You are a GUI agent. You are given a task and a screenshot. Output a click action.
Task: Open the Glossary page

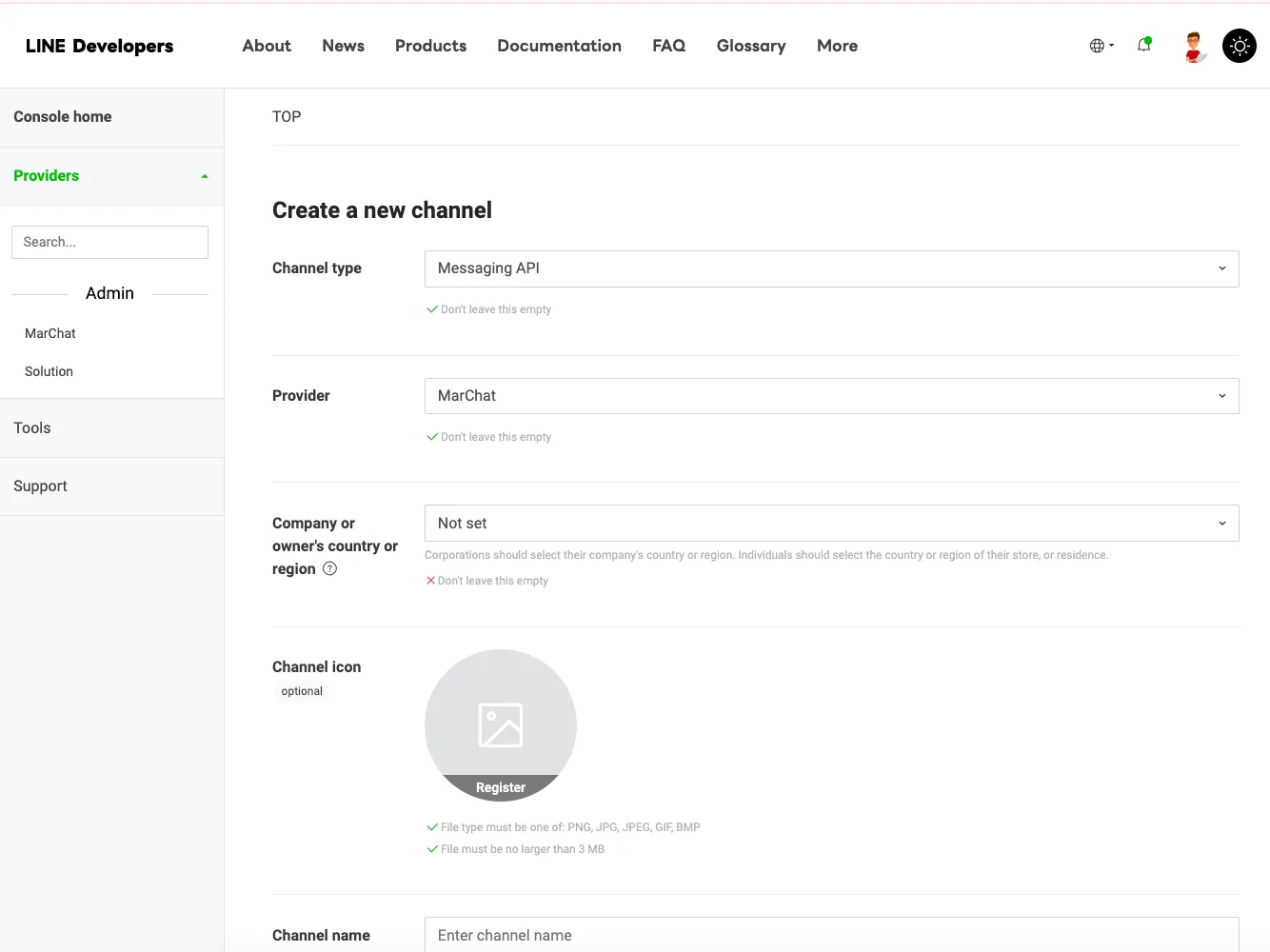click(751, 46)
